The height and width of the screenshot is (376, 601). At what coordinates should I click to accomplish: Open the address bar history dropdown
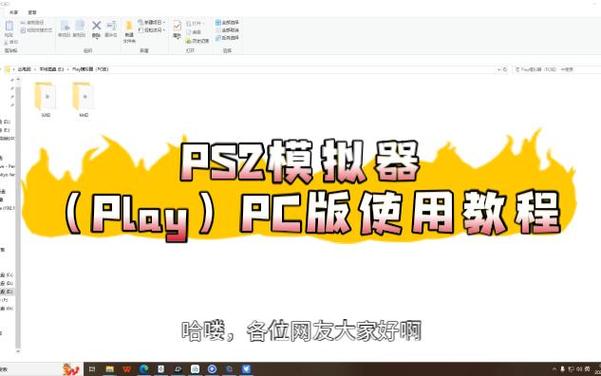pos(499,69)
